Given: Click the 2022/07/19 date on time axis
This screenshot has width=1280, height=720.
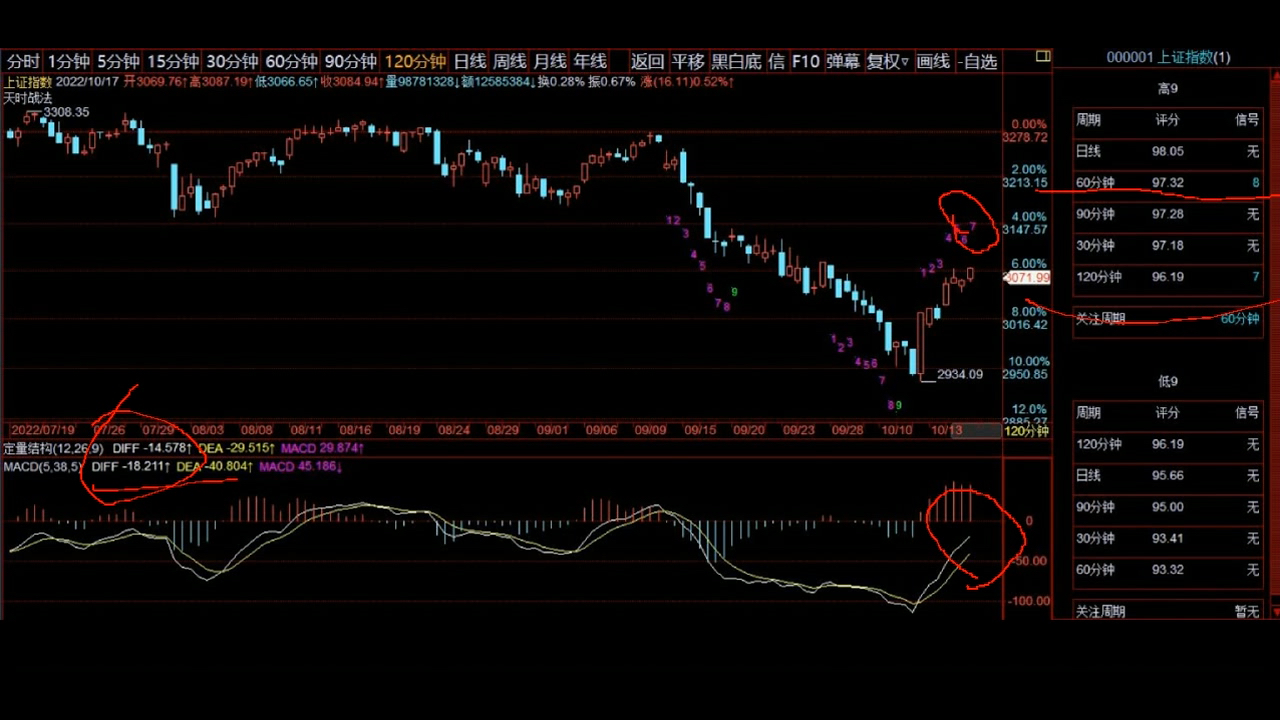Looking at the screenshot, I should coord(43,430).
